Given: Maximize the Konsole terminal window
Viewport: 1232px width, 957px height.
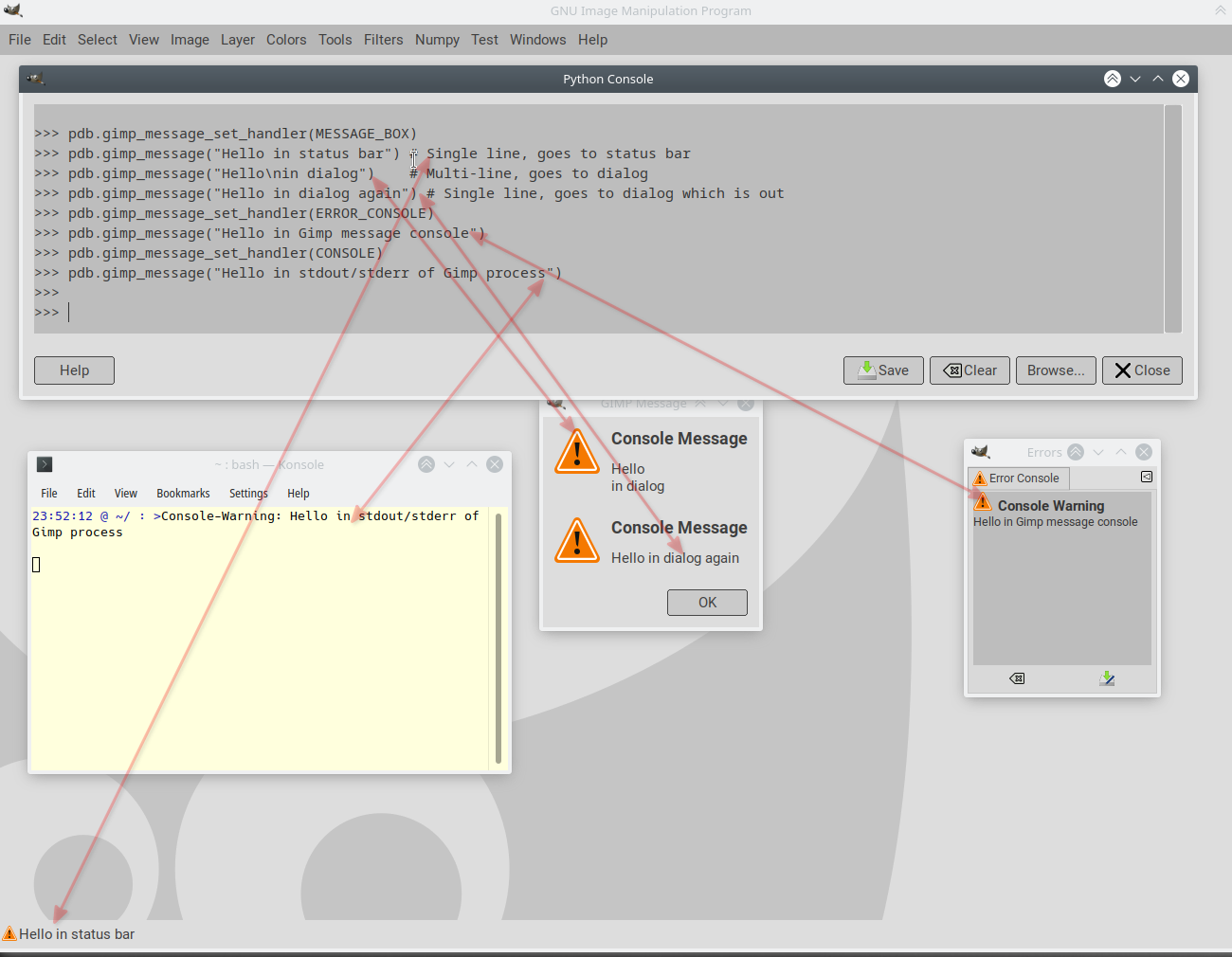Looking at the screenshot, I should click(x=472, y=464).
